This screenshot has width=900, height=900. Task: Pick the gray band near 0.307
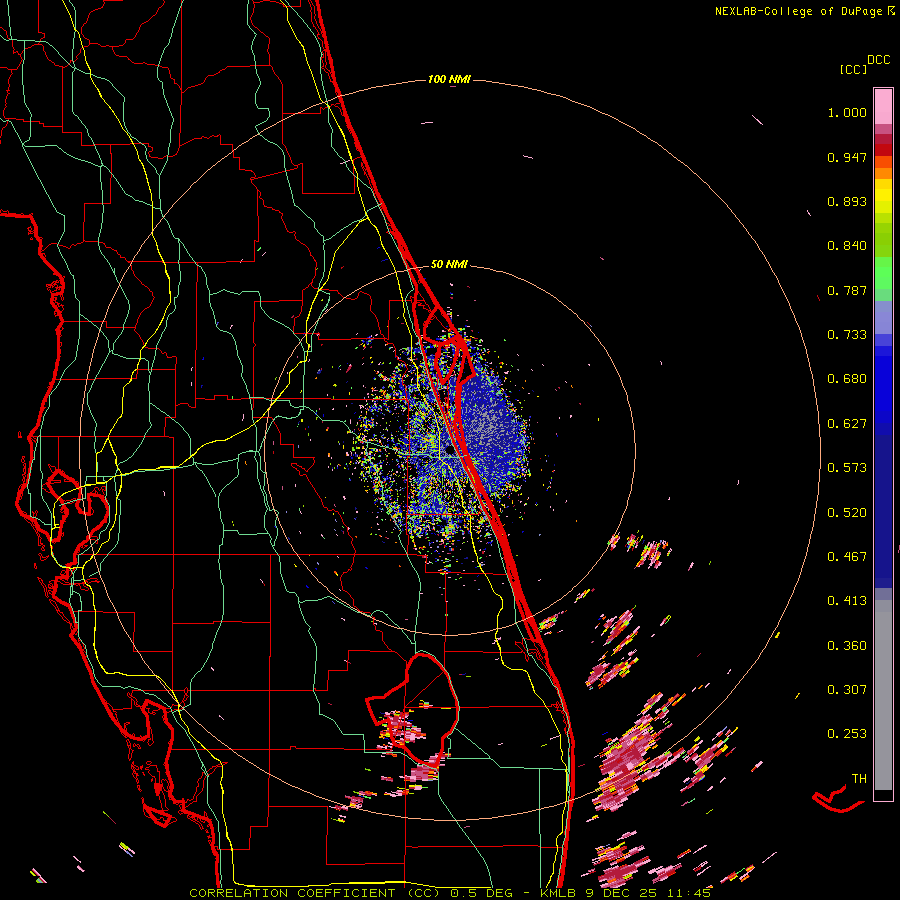[883, 695]
